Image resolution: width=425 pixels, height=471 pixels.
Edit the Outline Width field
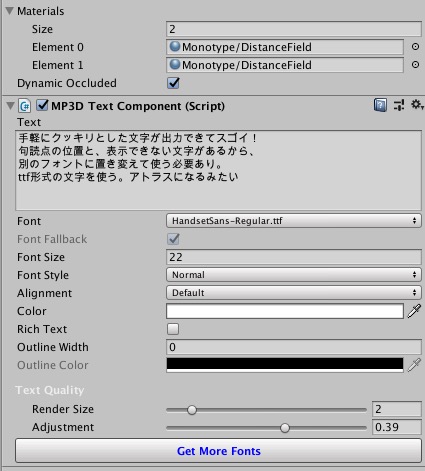tap(294, 347)
